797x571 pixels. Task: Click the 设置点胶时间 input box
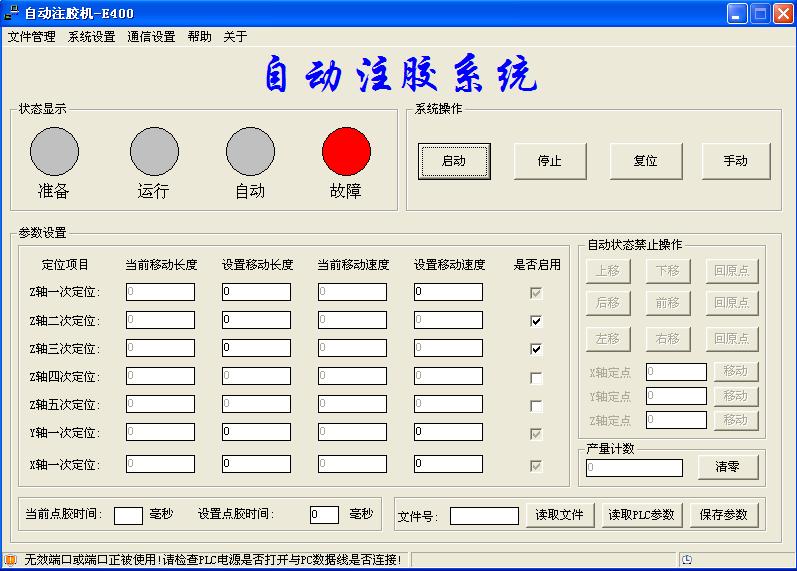pos(324,515)
